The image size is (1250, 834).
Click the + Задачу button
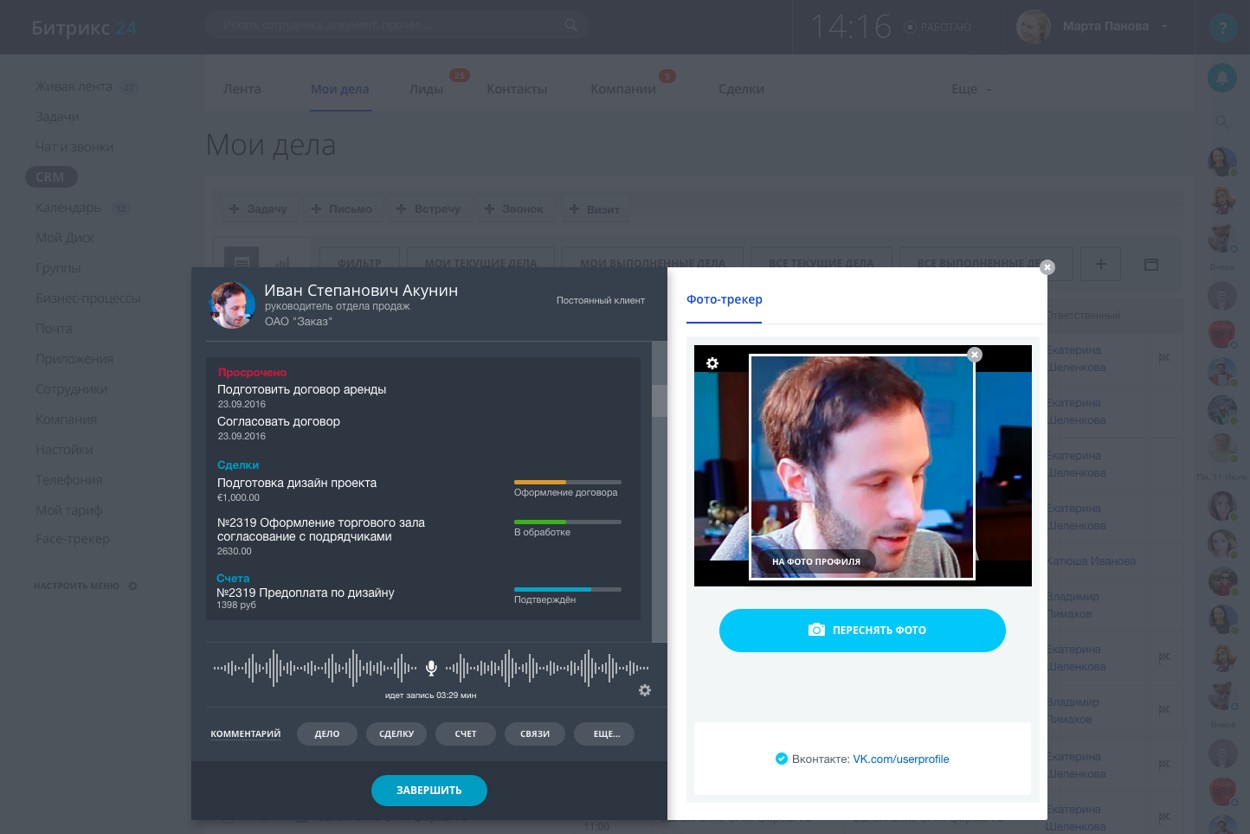258,209
